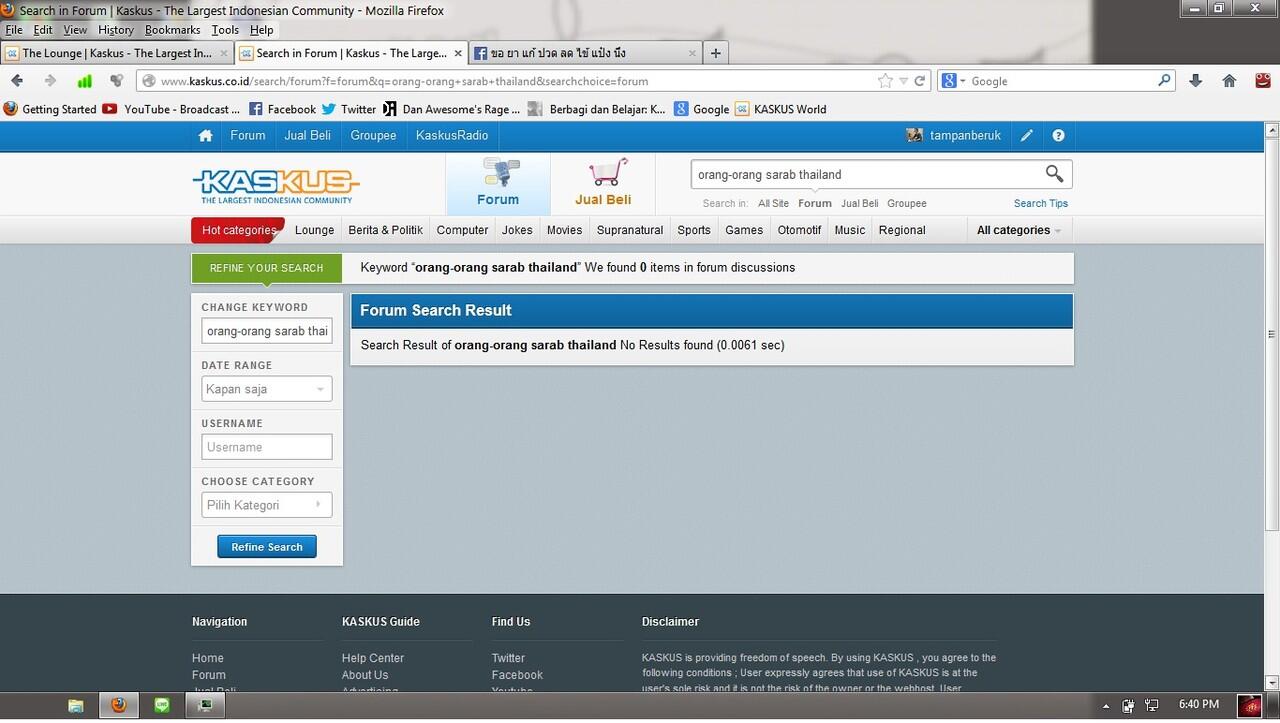Screen dimensions: 1280x723
Task: Close the Search in Forum tab
Action: click(458, 53)
